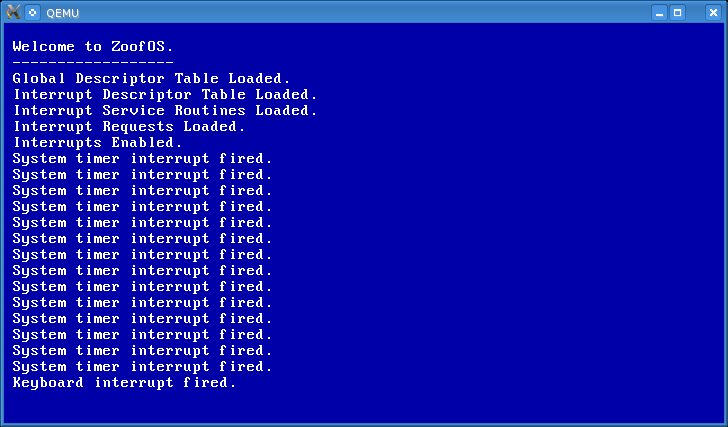This screenshot has height=427, width=728.
Task: Click the 'Keyboard interrupt fired.' line
Action: [124, 382]
